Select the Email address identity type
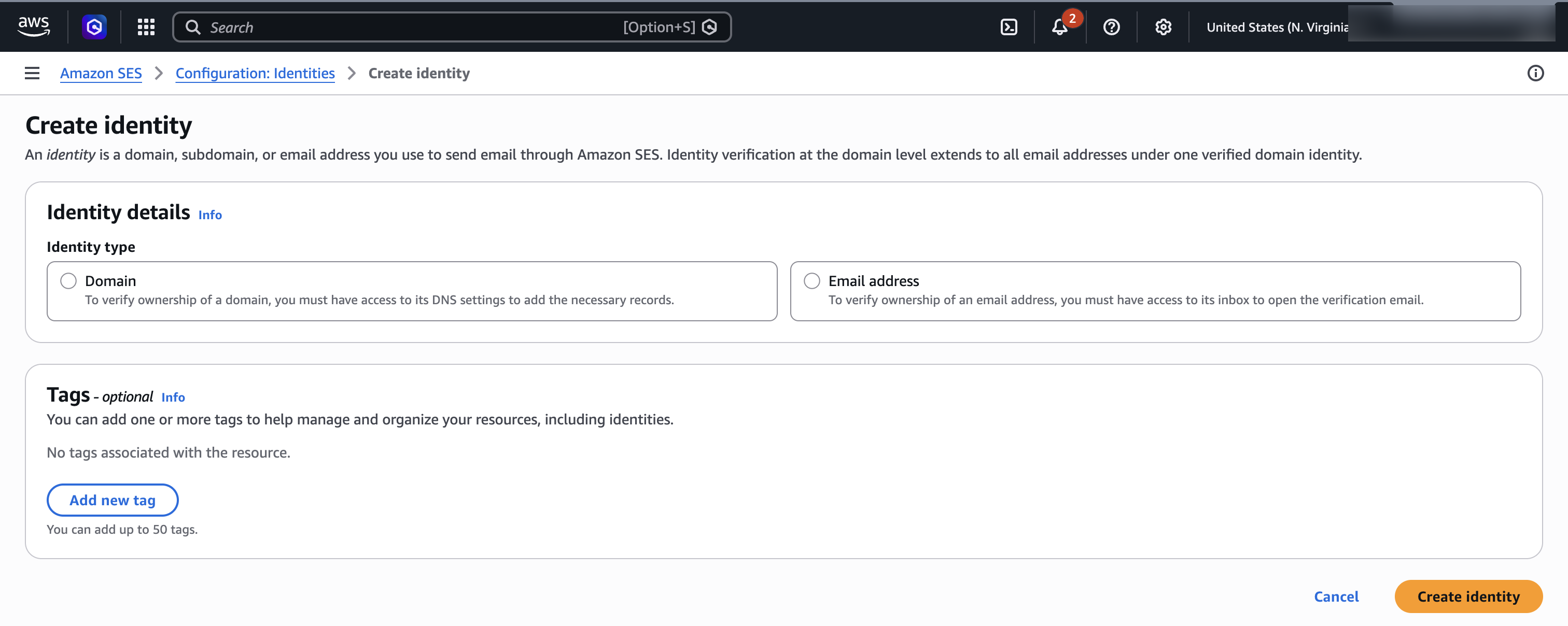The height and width of the screenshot is (626, 1568). tap(812, 280)
